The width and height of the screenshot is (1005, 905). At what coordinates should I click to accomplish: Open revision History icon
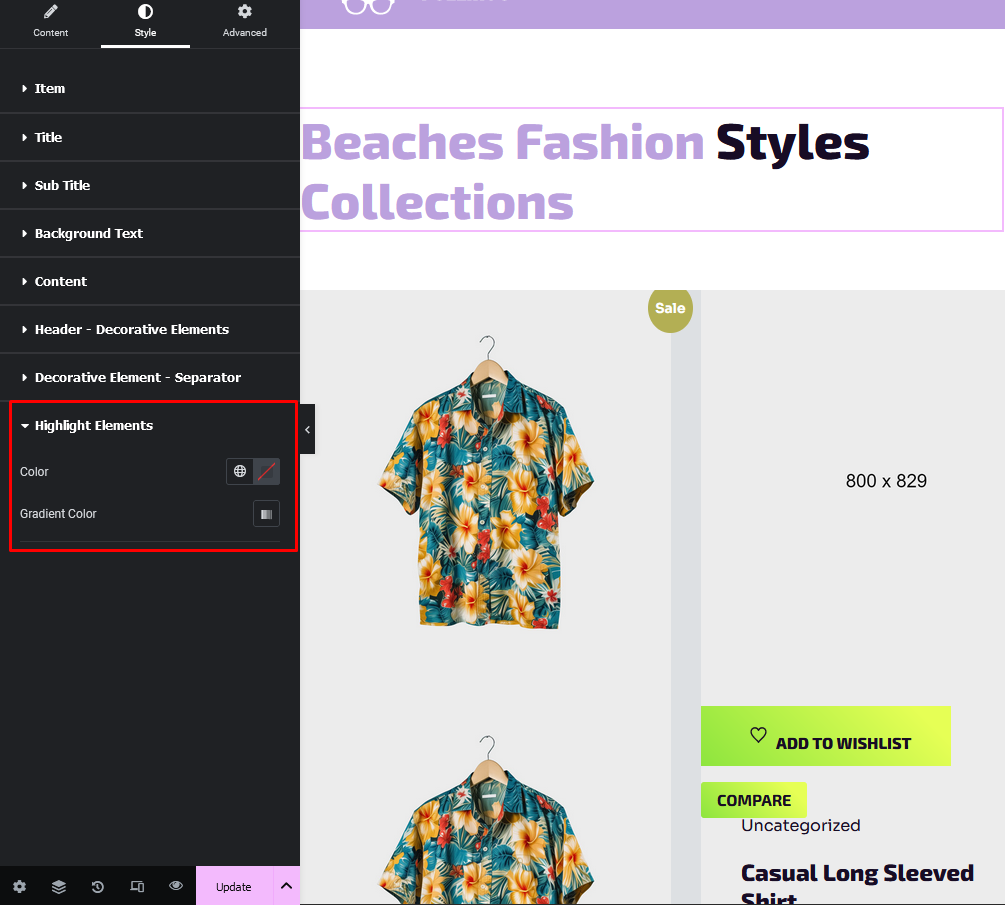coord(97,886)
